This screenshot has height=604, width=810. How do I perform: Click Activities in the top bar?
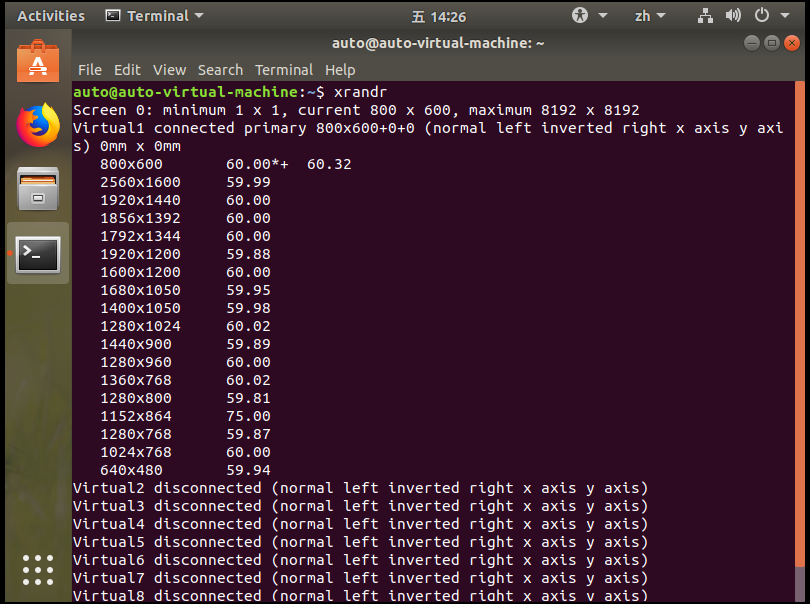point(50,15)
